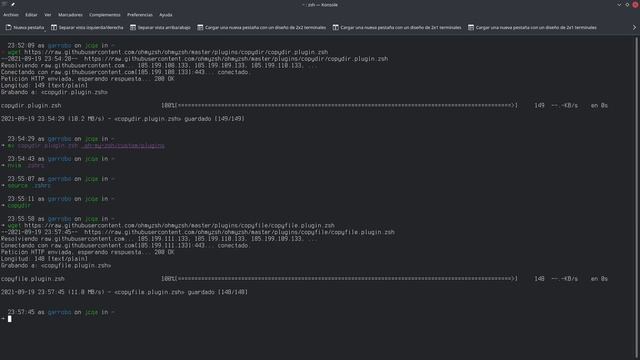Minimize the Konsole window
The image size is (640, 360).
(619, 5)
